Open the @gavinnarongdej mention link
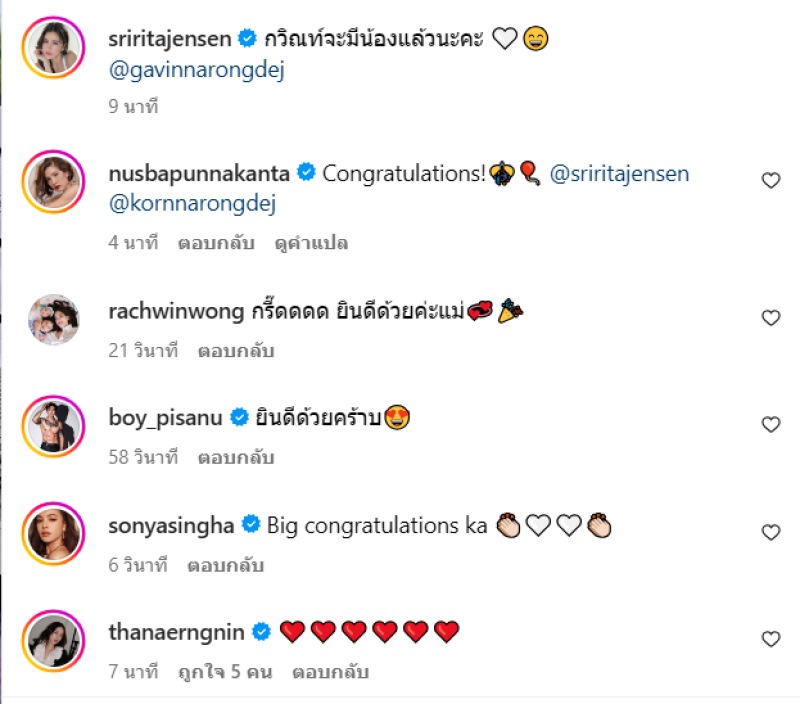Image resolution: width=800 pixels, height=704 pixels. 196,70
